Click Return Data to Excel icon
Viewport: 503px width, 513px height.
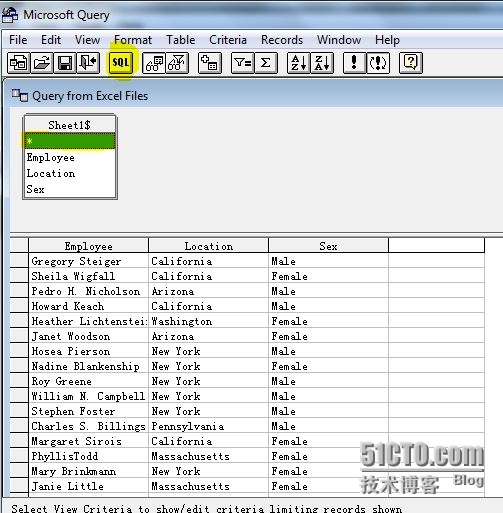click(x=88, y=63)
